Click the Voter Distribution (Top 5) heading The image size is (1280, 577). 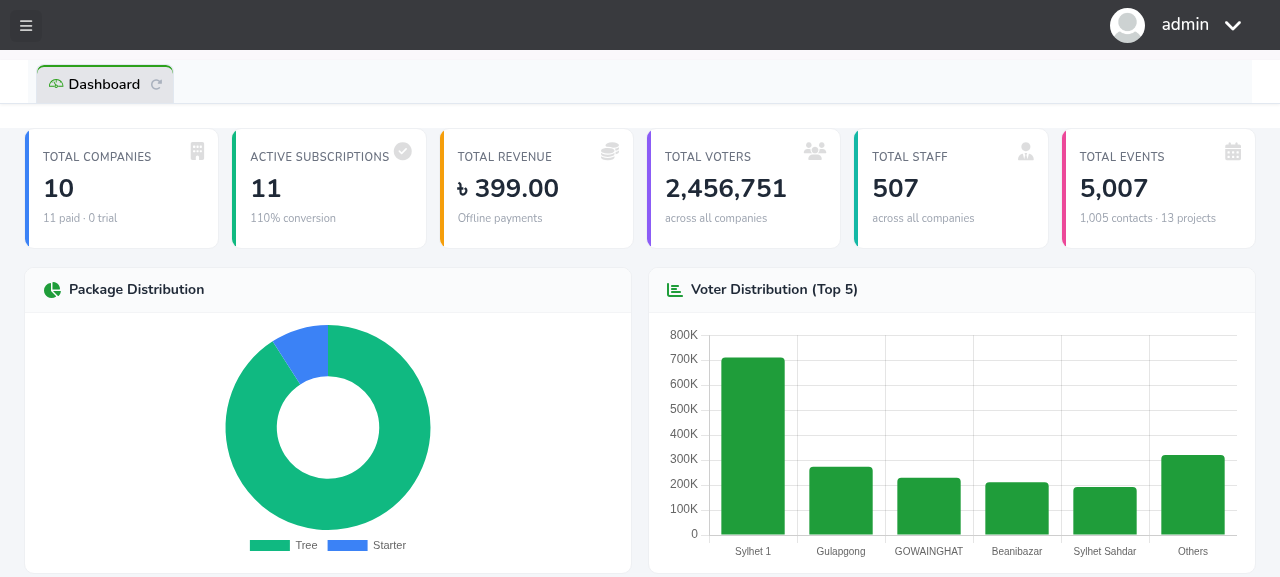(x=775, y=289)
